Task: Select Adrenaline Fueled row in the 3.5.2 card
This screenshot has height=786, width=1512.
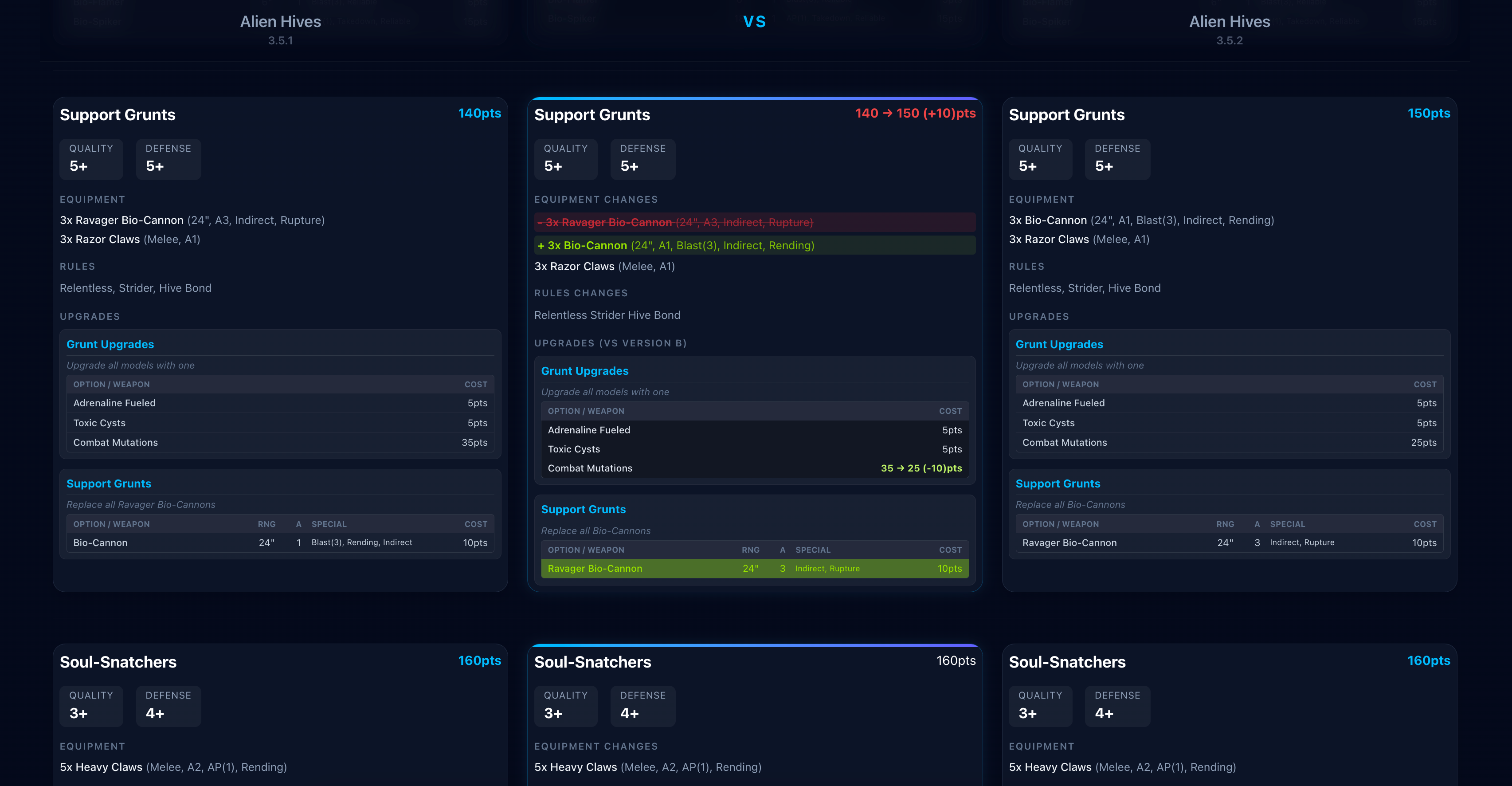Action: click(x=1229, y=403)
